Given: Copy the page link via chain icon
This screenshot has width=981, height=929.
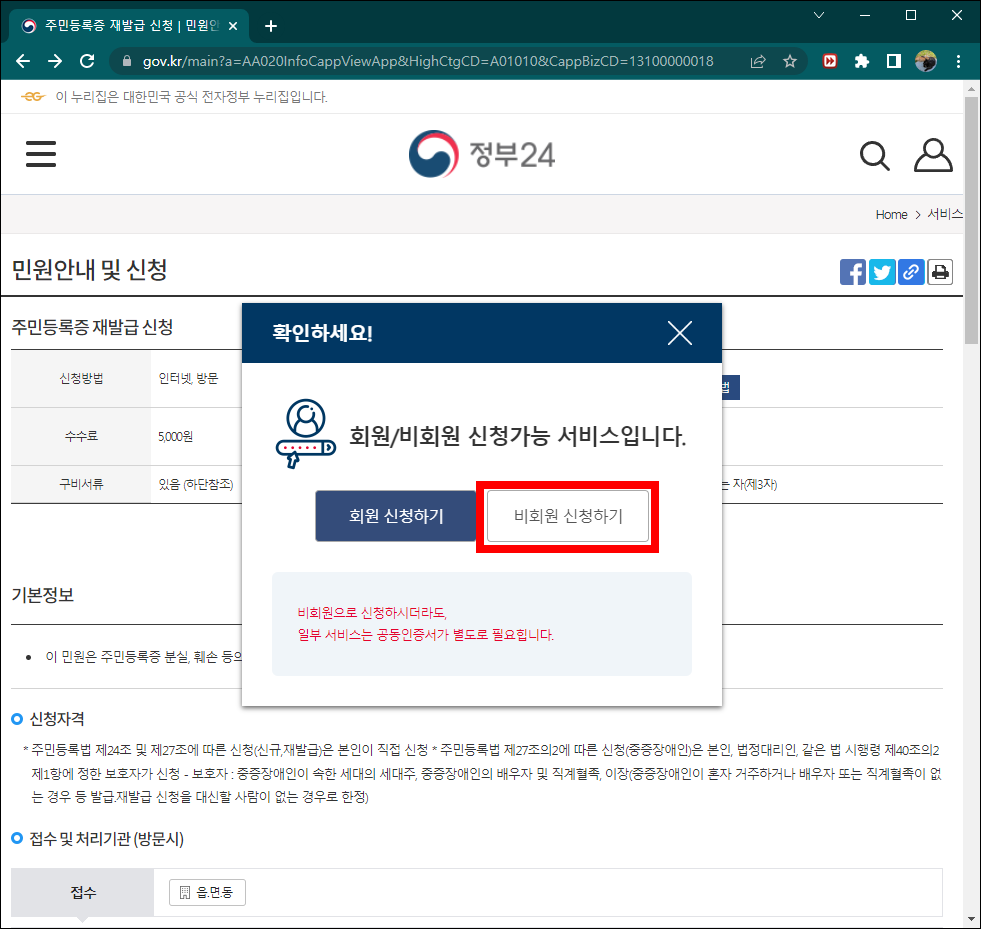Looking at the screenshot, I should [x=911, y=271].
